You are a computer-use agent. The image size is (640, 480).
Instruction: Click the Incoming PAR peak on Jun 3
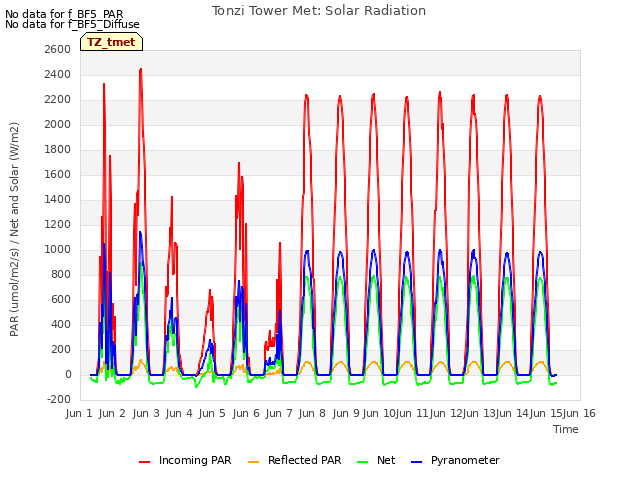(x=141, y=69)
